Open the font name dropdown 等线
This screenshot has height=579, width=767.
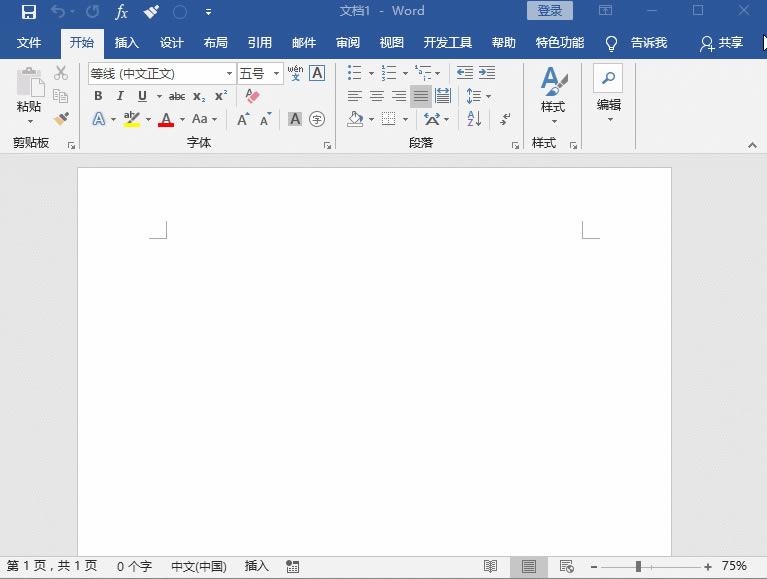229,73
